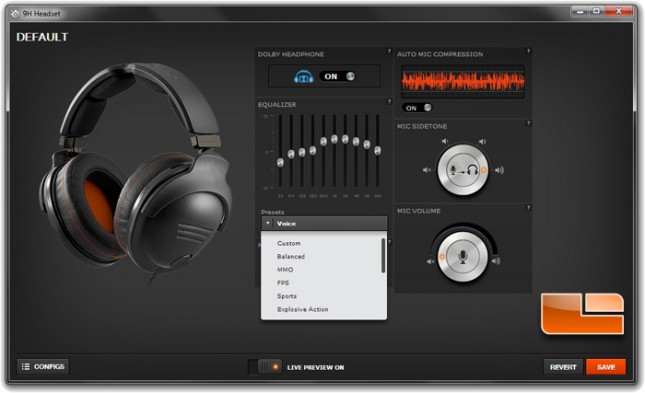The width and height of the screenshot is (645, 393).
Task: Open the Presets dropdown showing Voice
Action: coord(324,223)
